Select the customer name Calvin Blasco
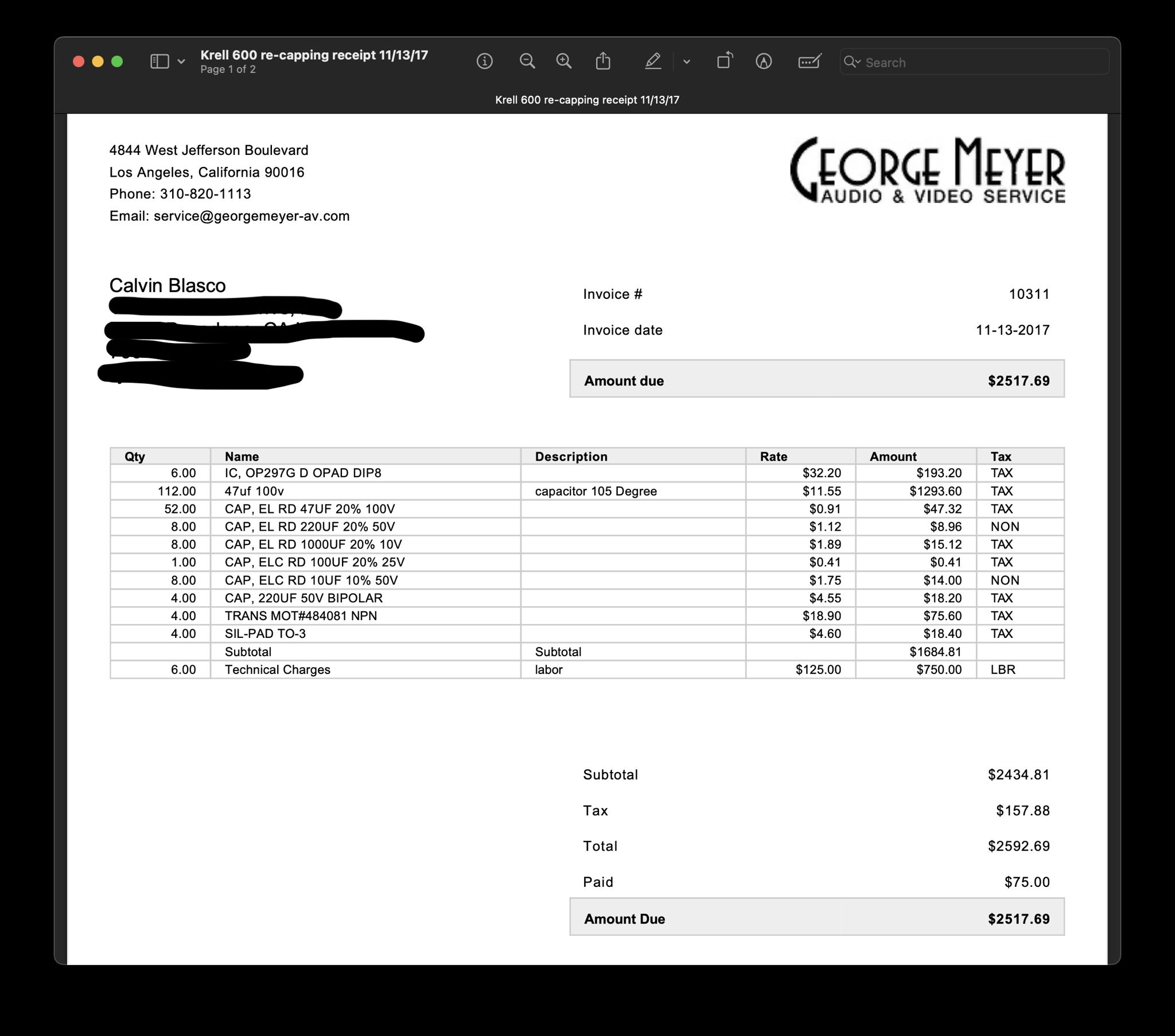 click(x=168, y=286)
